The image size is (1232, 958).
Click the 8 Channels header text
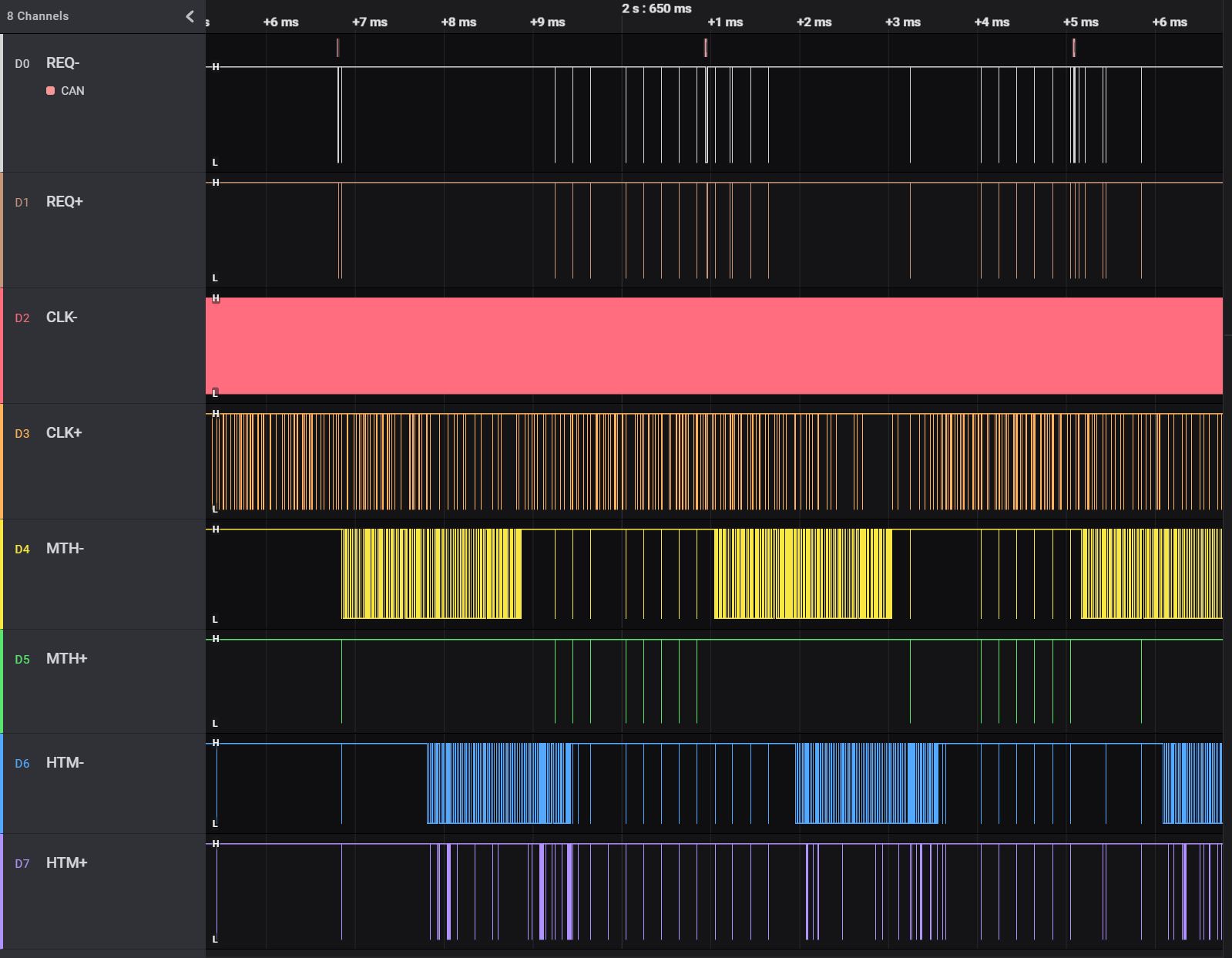pos(38,16)
